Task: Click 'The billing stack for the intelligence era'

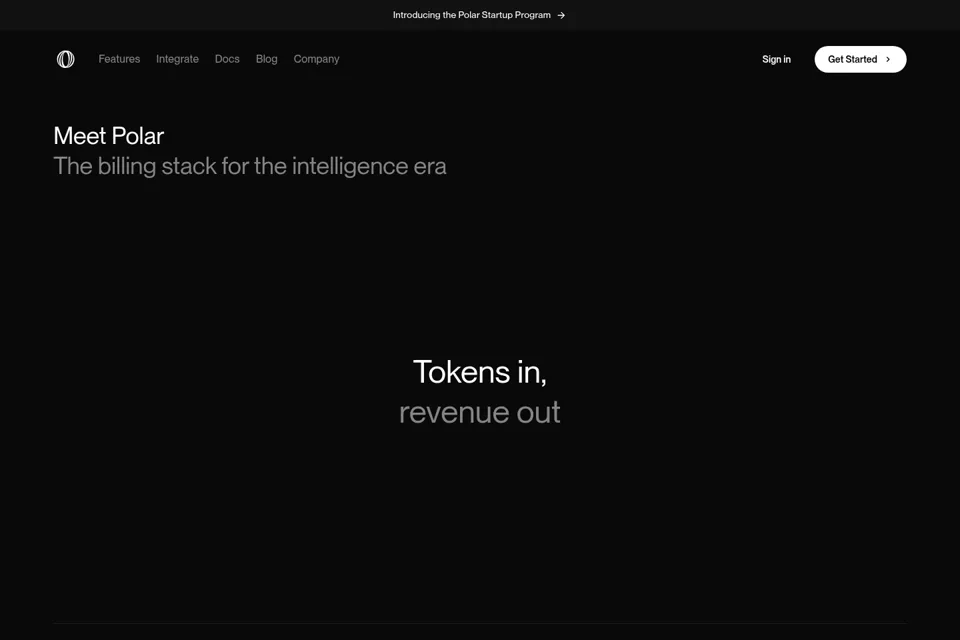Action: (x=250, y=166)
